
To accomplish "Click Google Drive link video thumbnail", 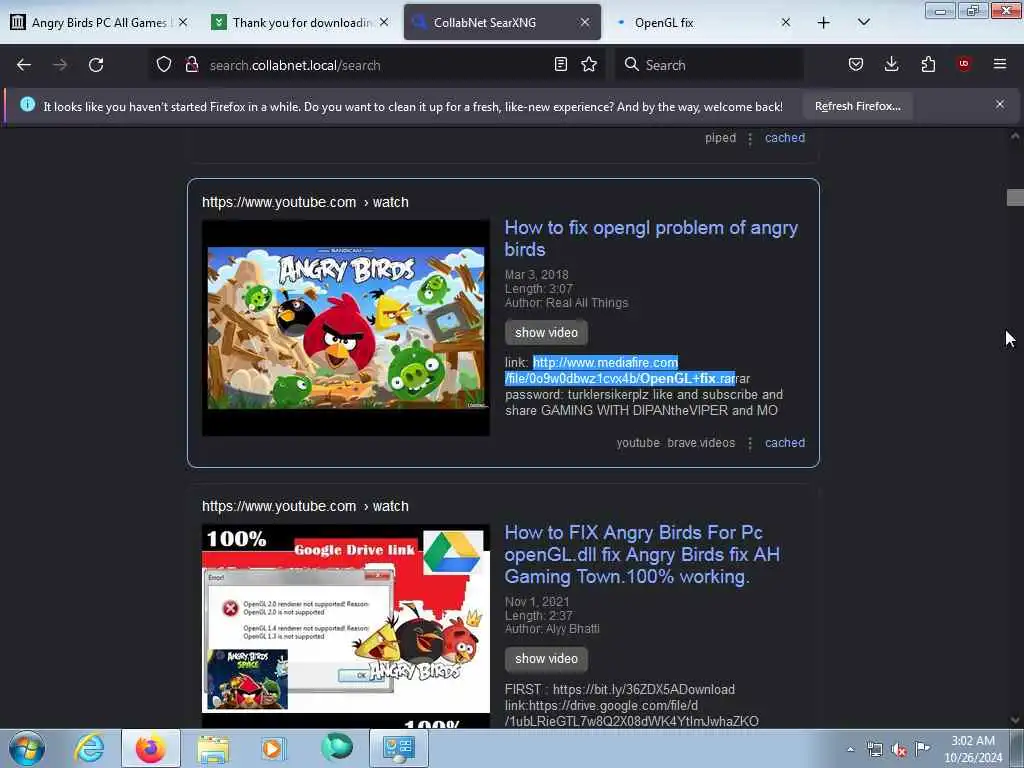I will point(345,626).
